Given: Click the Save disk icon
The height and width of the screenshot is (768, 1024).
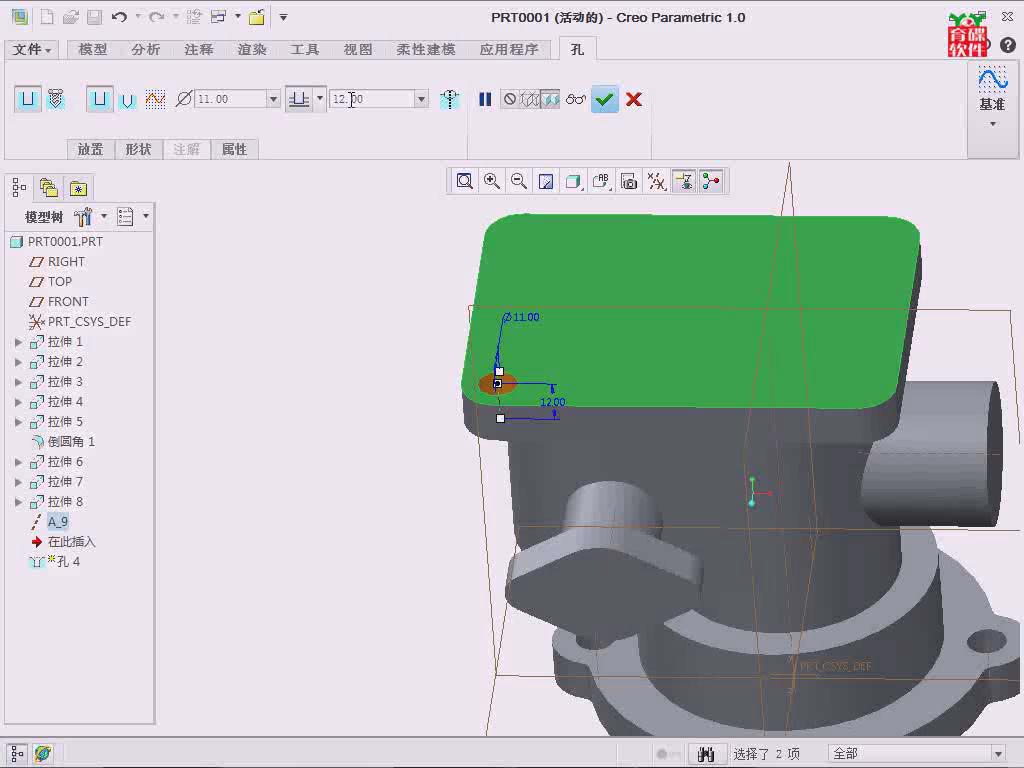Looking at the screenshot, I should (x=95, y=17).
